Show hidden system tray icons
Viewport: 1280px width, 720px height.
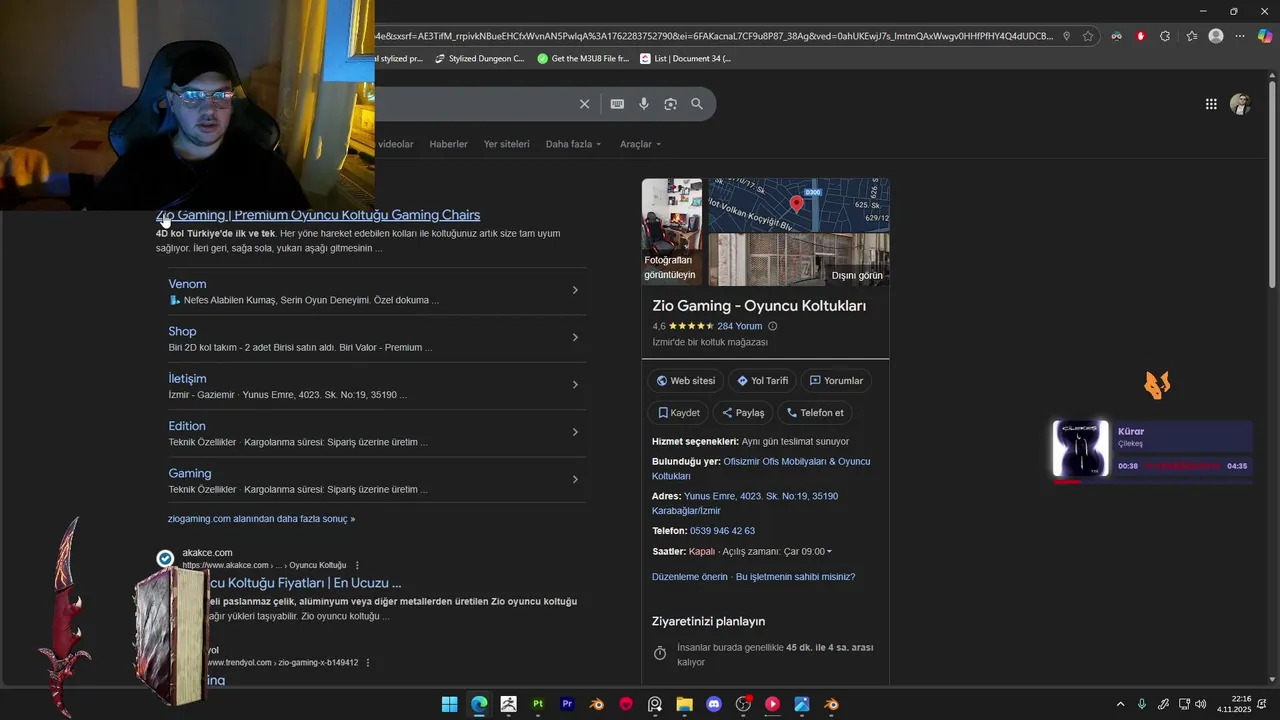(1120, 704)
